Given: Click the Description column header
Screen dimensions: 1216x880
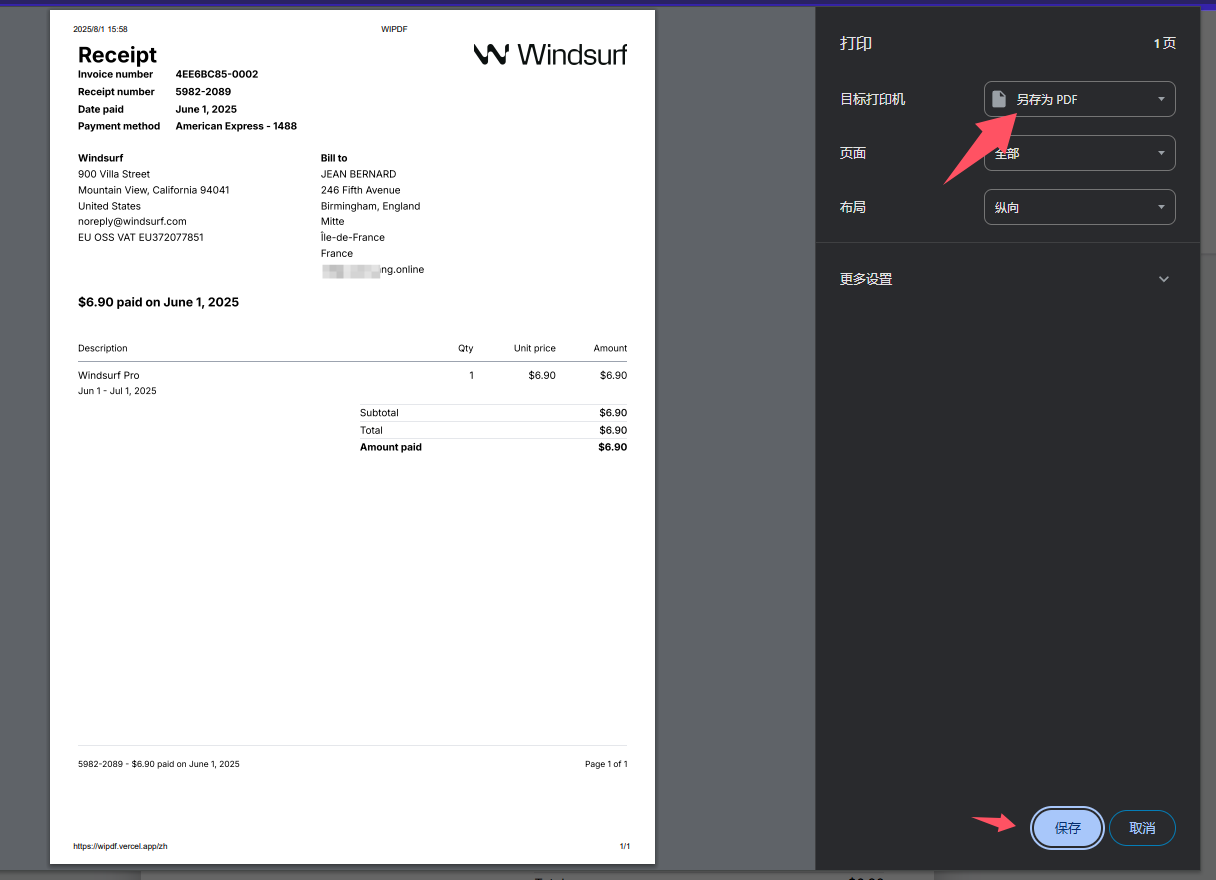Looking at the screenshot, I should 103,348.
